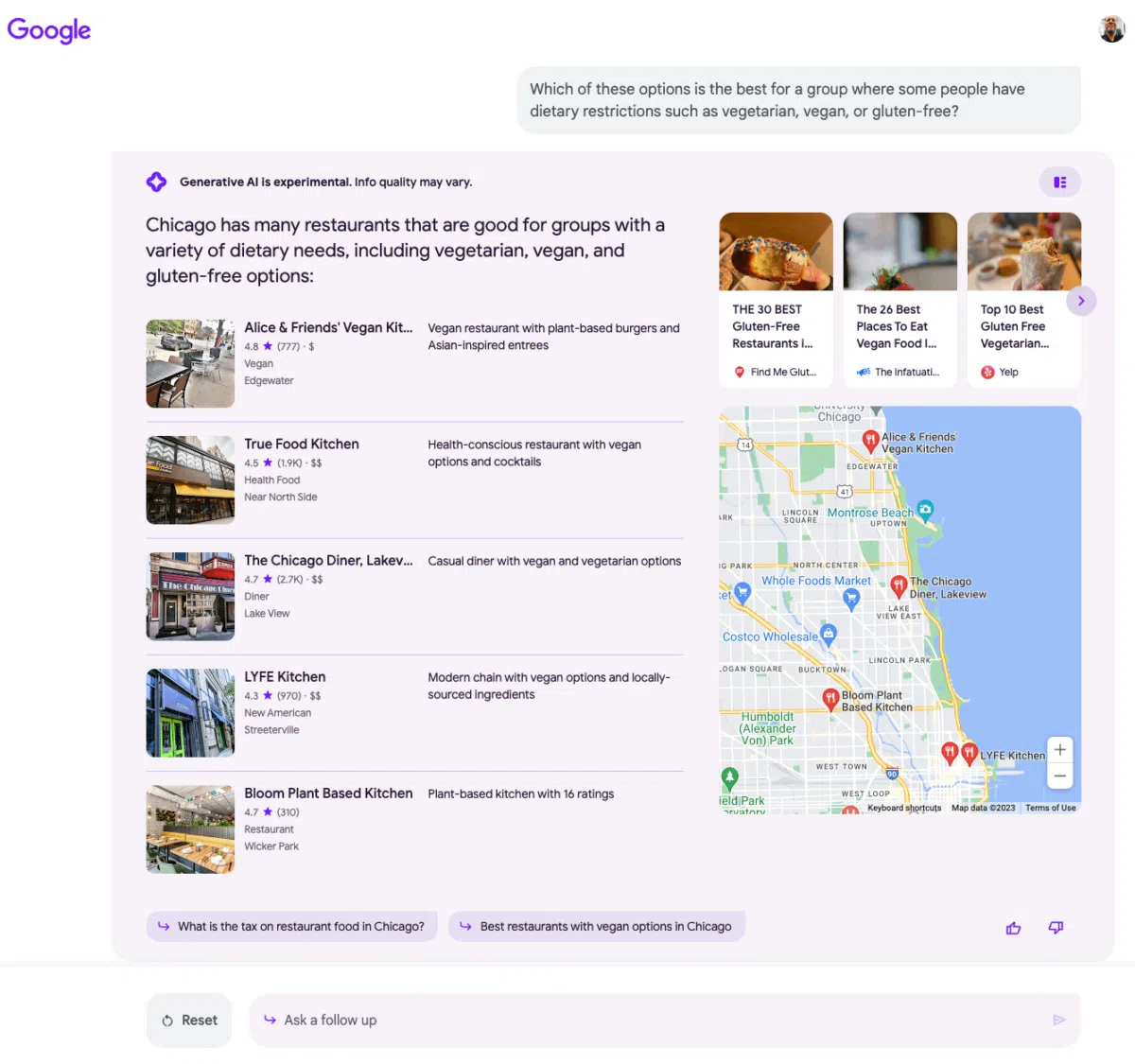Click the send arrow in follow-up box
The image size is (1135, 1064).
click(x=1059, y=1020)
